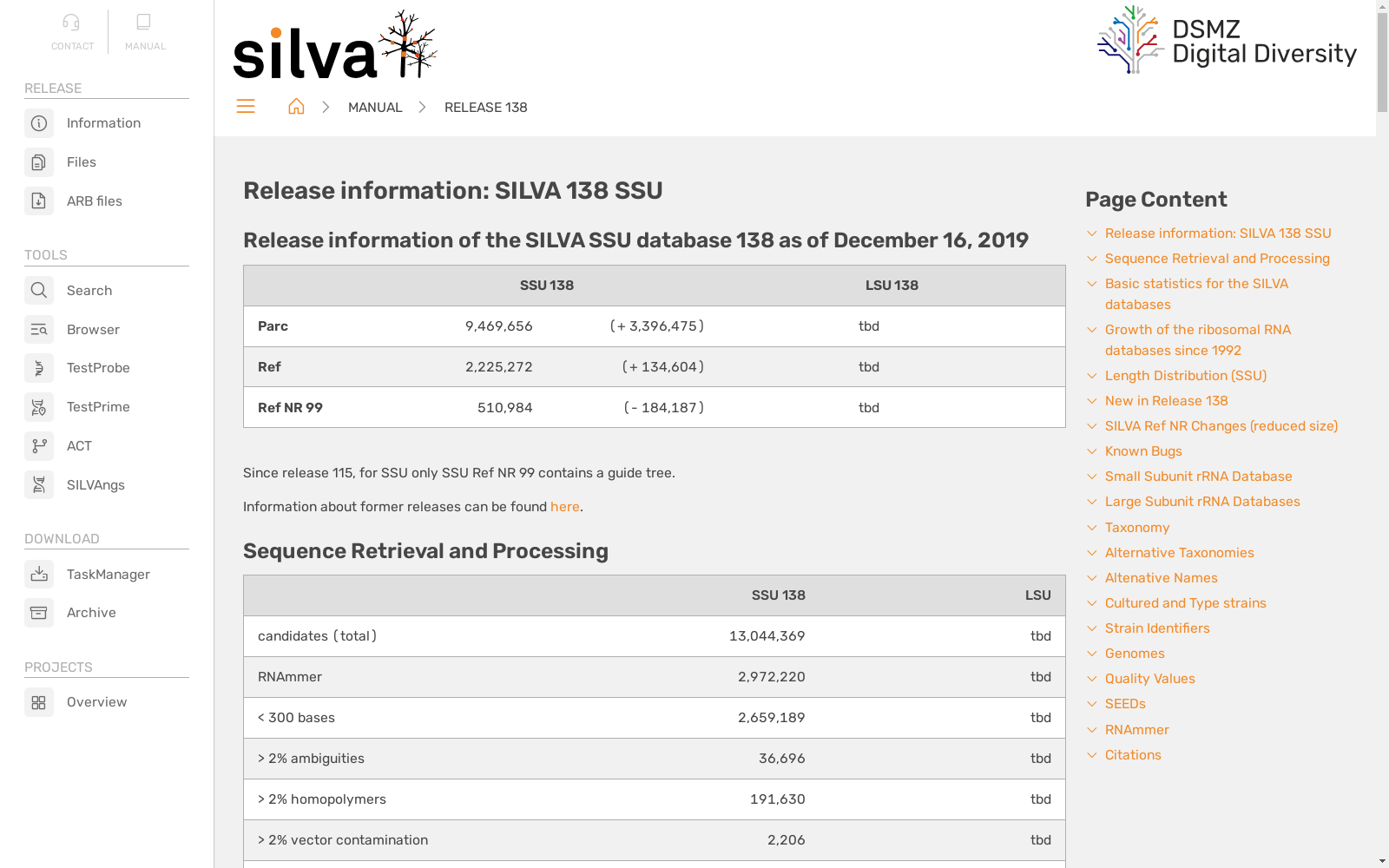Open Browser in the Tools sidebar
The width and height of the screenshot is (1389, 868).
coord(93,330)
